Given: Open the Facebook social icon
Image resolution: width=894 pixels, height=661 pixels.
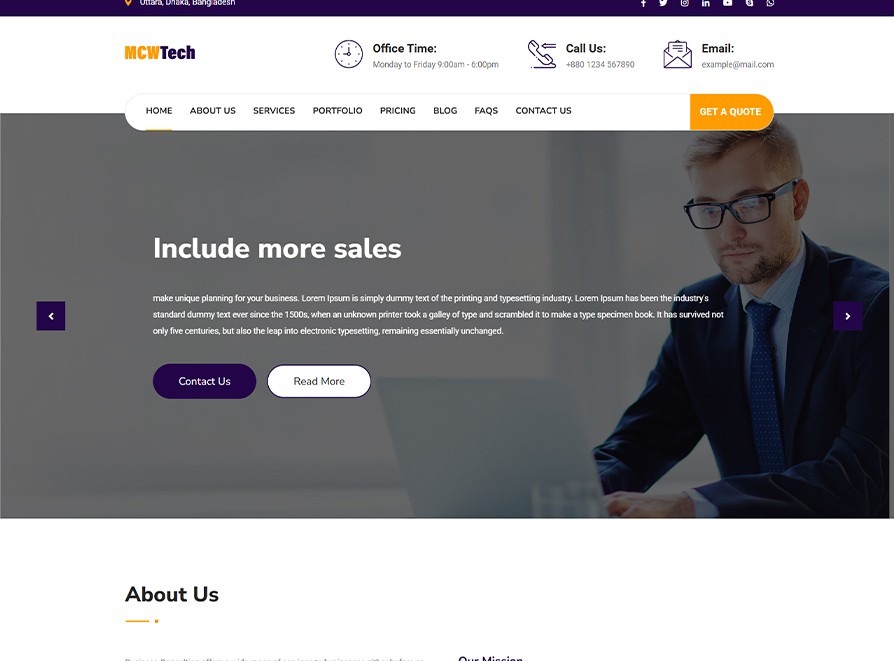Looking at the screenshot, I should pyautogui.click(x=643, y=3).
